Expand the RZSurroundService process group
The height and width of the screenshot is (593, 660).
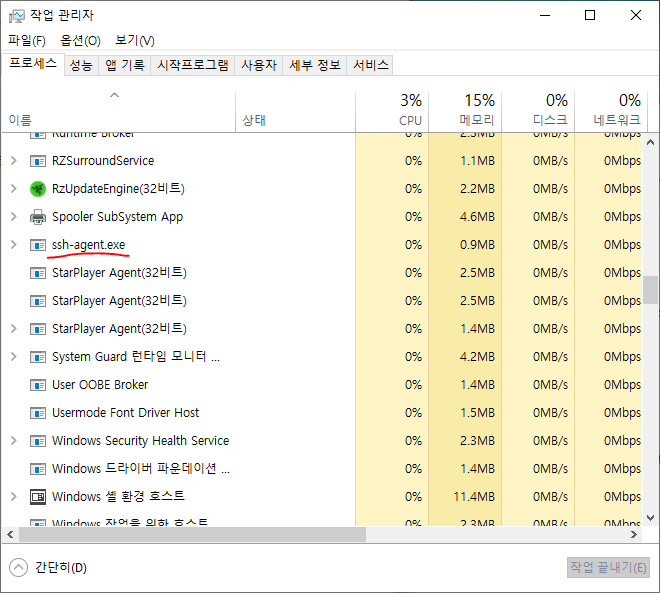13,160
